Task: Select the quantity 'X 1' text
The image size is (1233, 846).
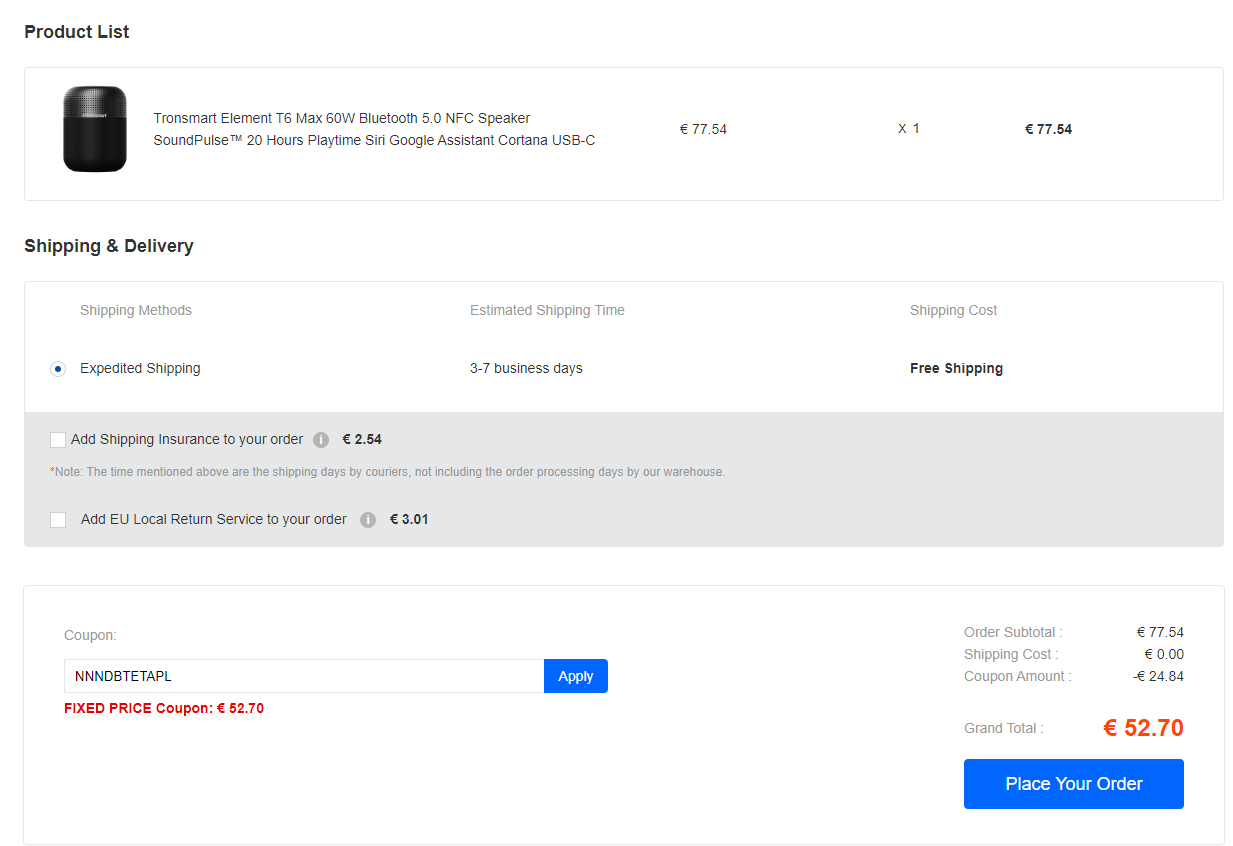Action: [909, 128]
